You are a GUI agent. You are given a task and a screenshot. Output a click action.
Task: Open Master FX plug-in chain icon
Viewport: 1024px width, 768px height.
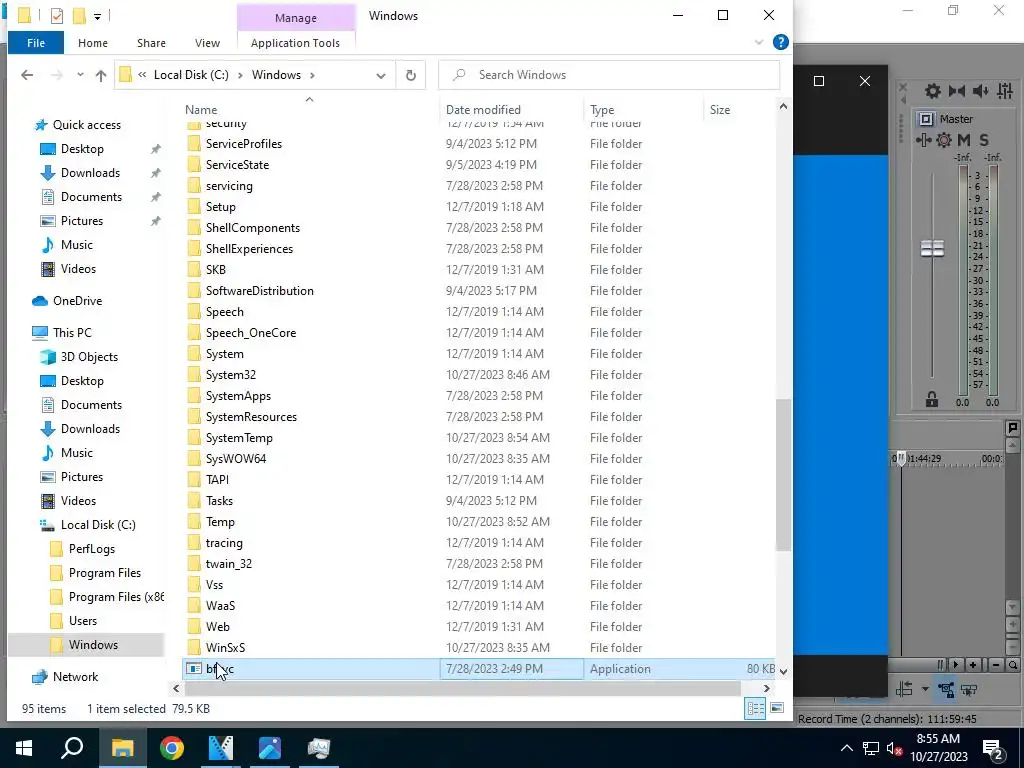[923, 140]
